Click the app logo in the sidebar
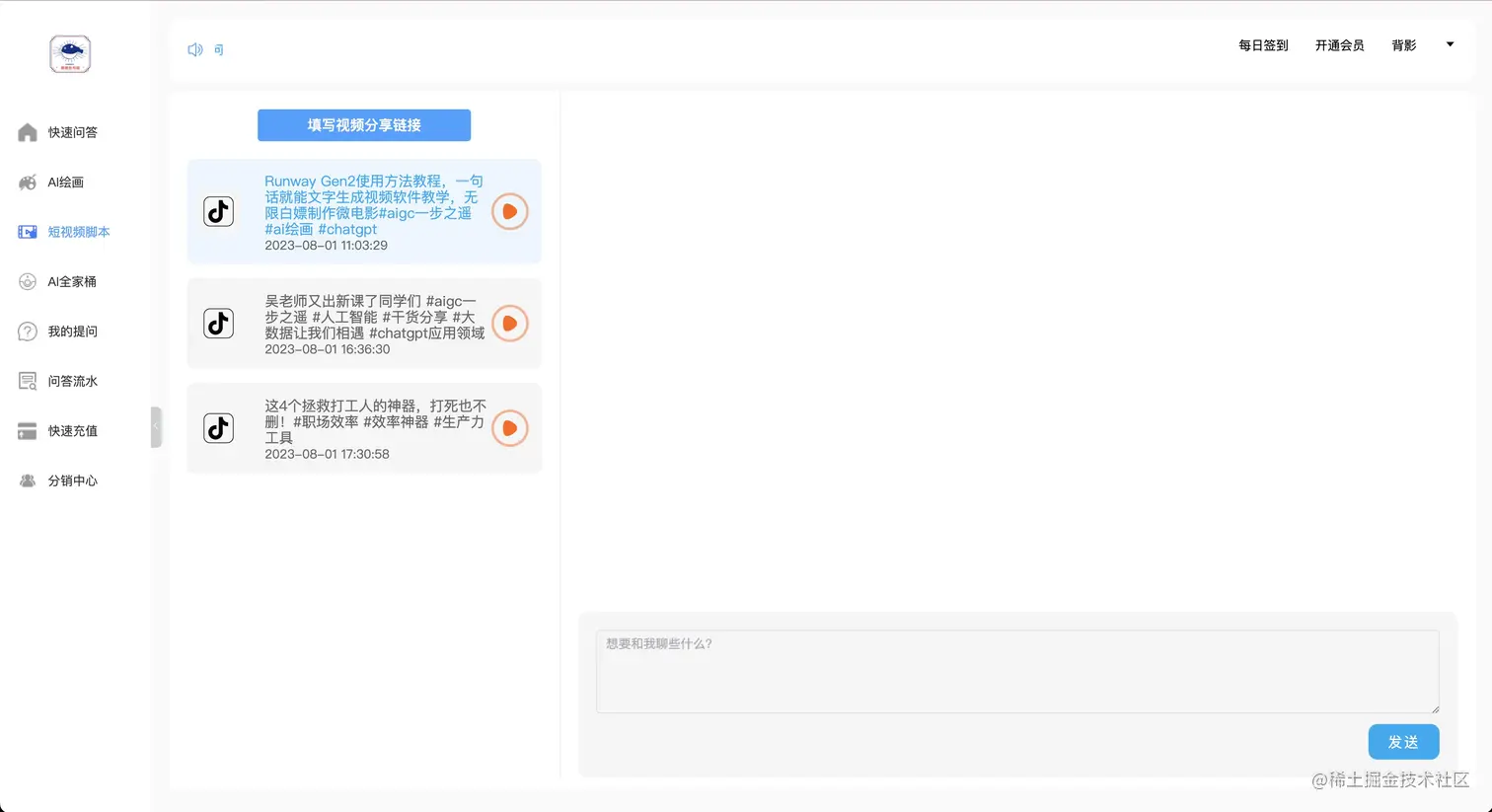The image size is (1492, 812). (x=70, y=54)
